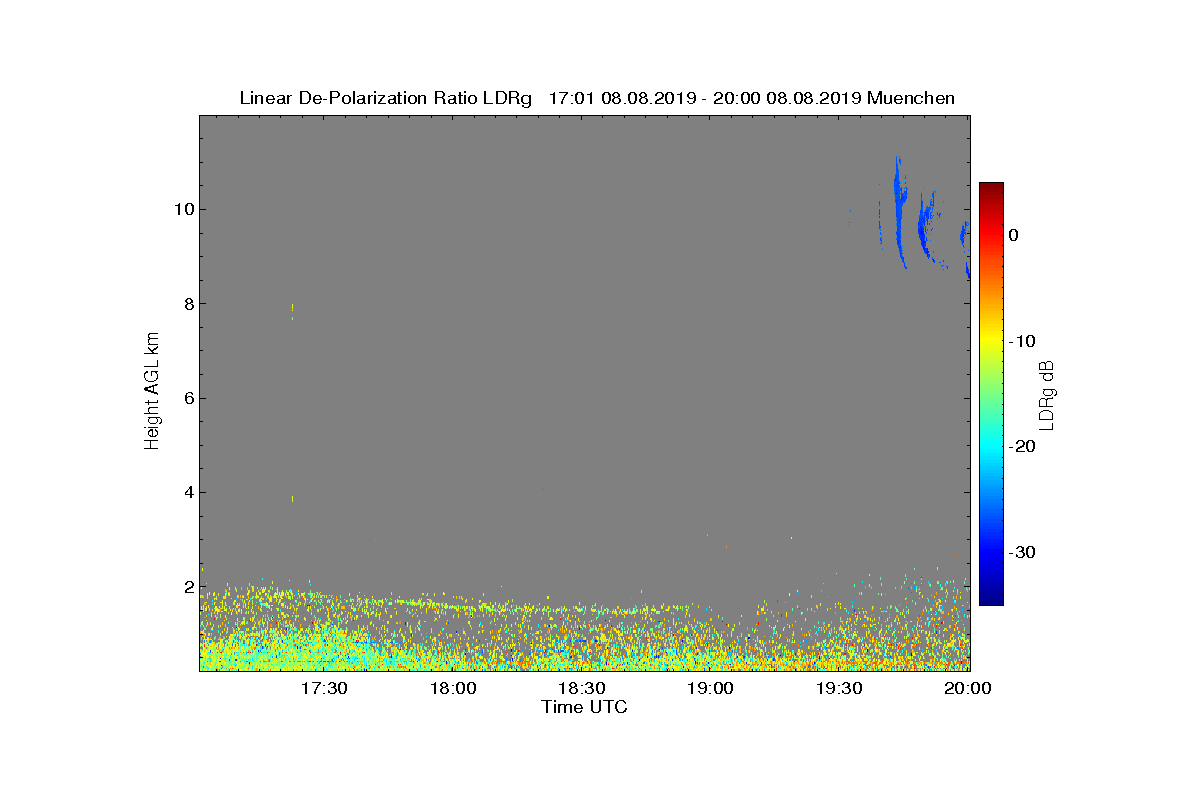The image size is (1200, 800).
Task: Click the yellow band of the colorbar
Action: click(x=991, y=340)
